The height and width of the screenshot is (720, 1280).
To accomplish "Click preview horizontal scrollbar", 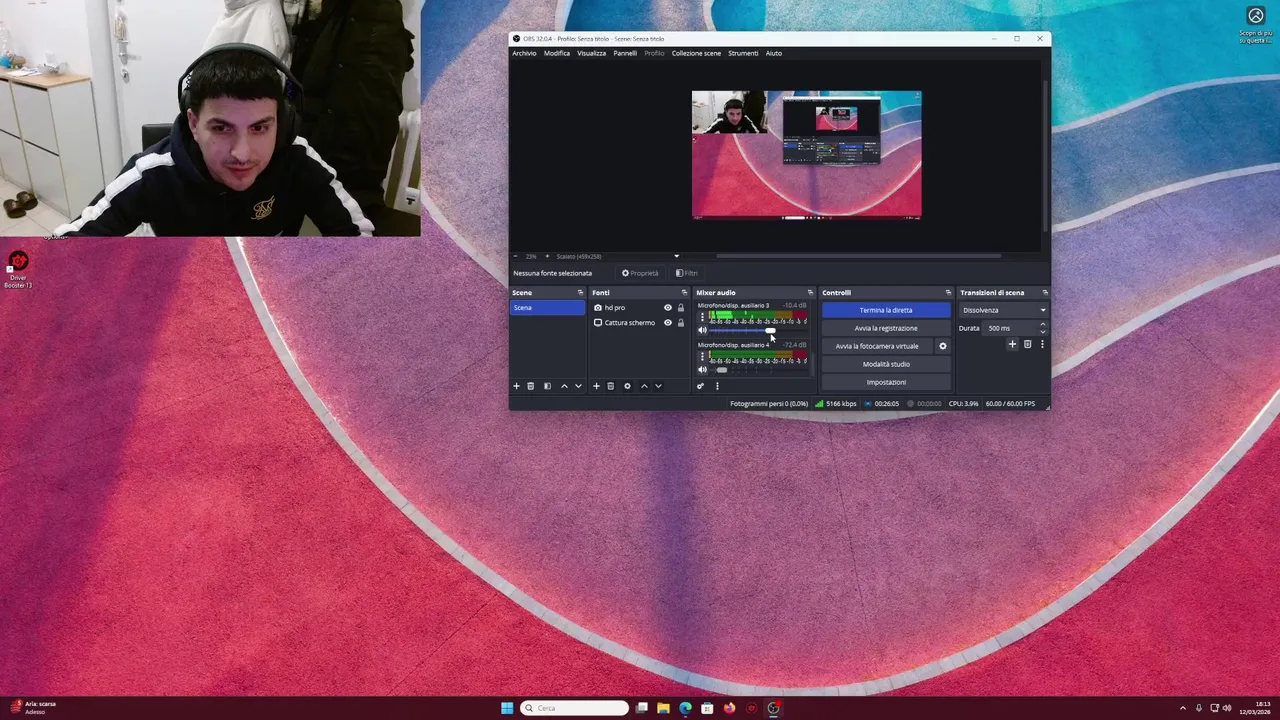I will (858, 256).
